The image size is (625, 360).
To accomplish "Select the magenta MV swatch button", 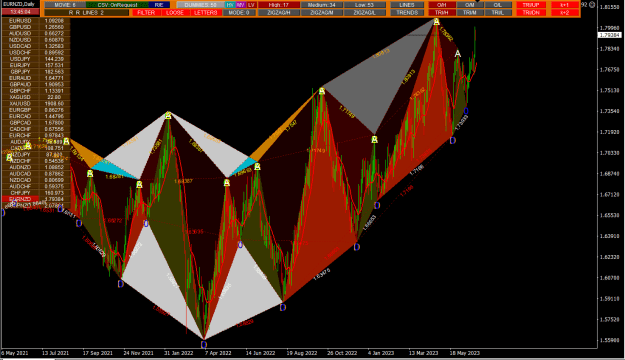I will pyautogui.click(x=240, y=5).
